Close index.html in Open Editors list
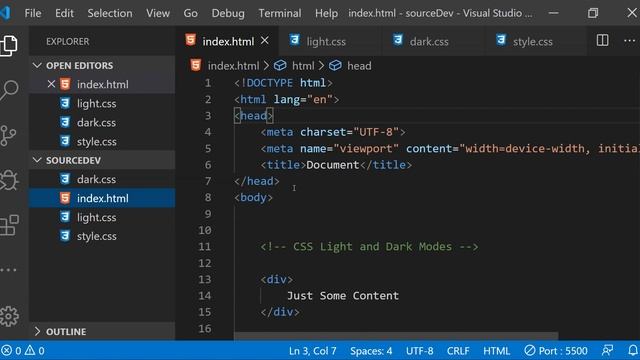This screenshot has width=640, height=360. click(51, 84)
